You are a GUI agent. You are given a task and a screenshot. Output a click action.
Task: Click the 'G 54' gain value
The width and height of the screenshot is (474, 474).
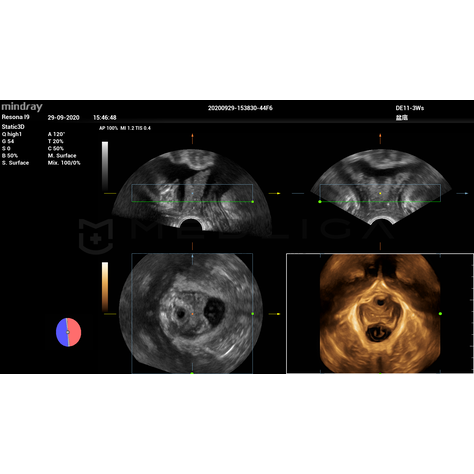click(x=8, y=141)
